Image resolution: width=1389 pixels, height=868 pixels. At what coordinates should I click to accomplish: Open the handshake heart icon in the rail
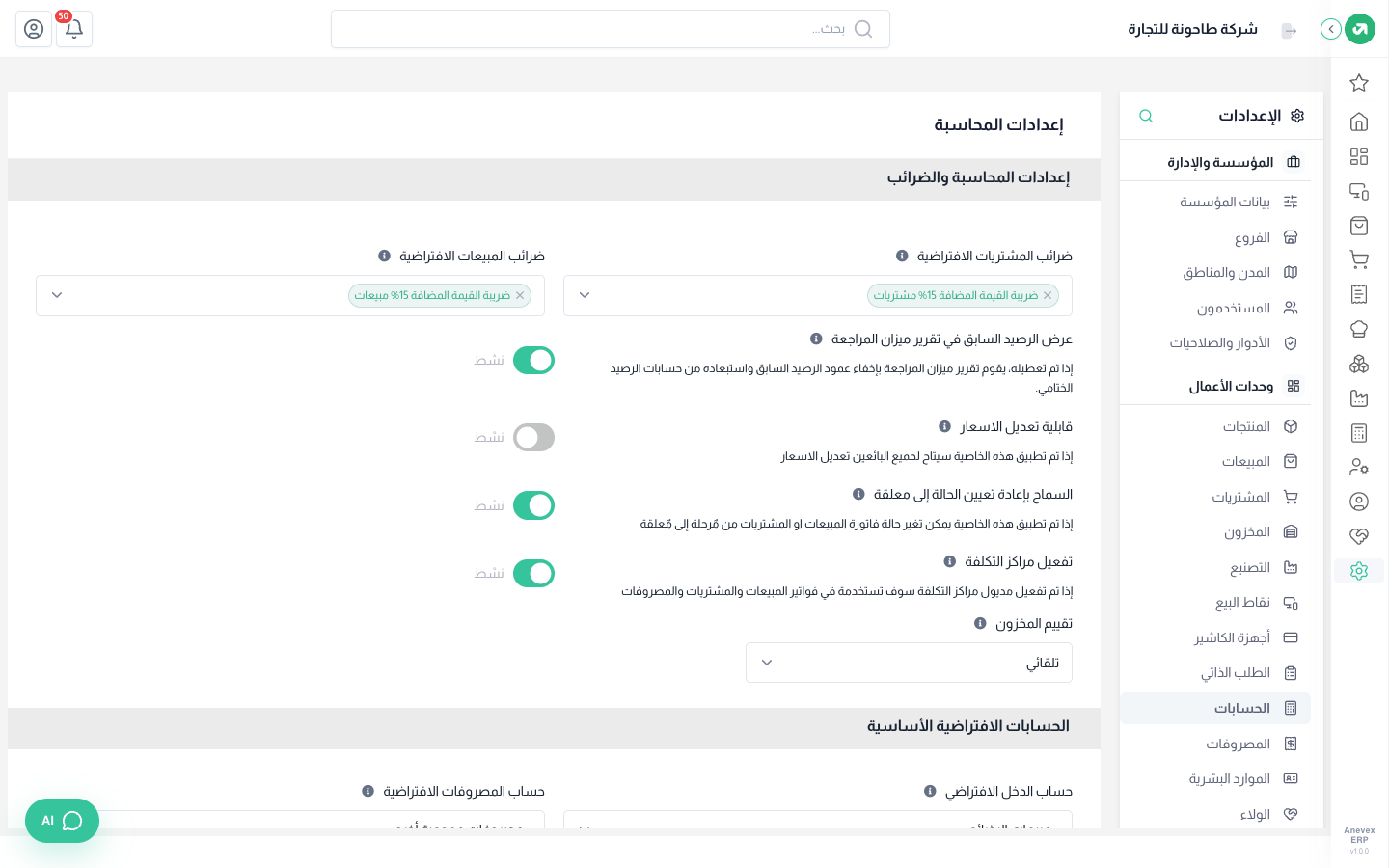1359,536
